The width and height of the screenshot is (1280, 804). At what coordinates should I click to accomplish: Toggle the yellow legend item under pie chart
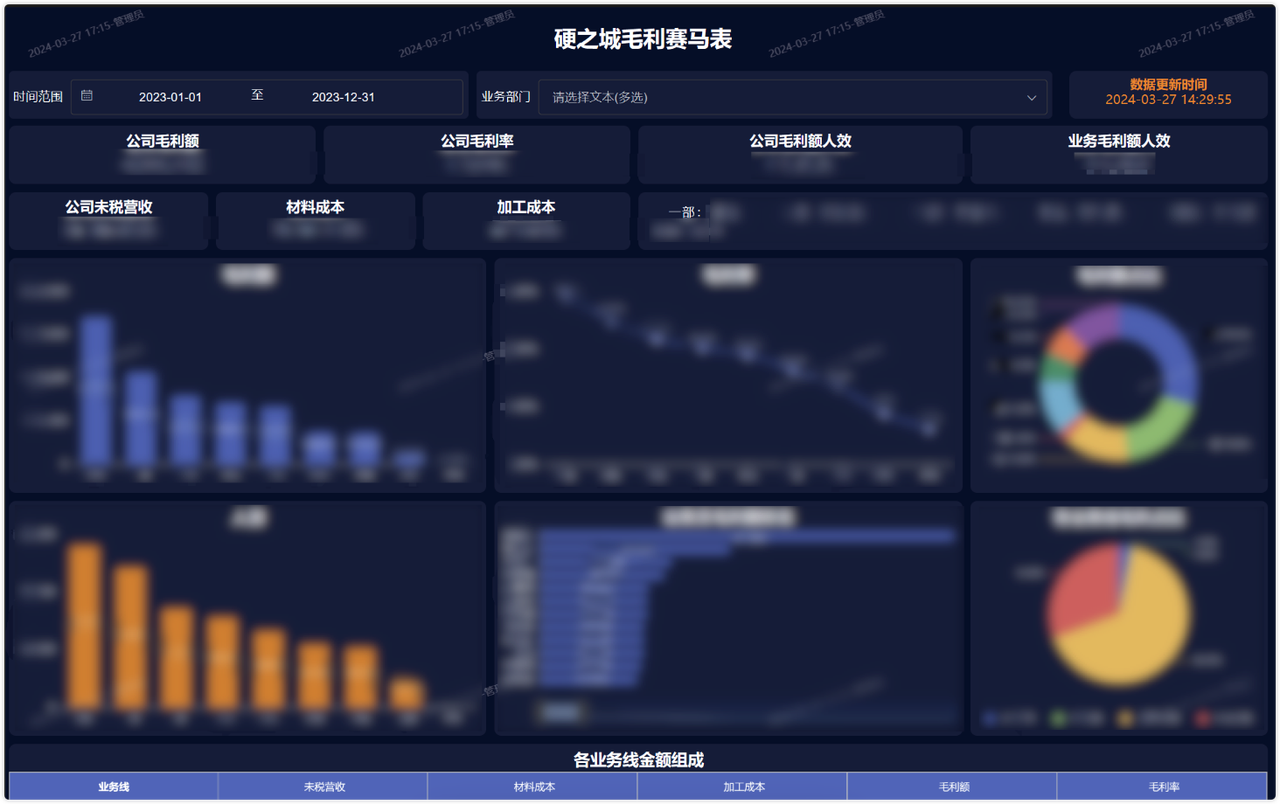coord(1127,718)
